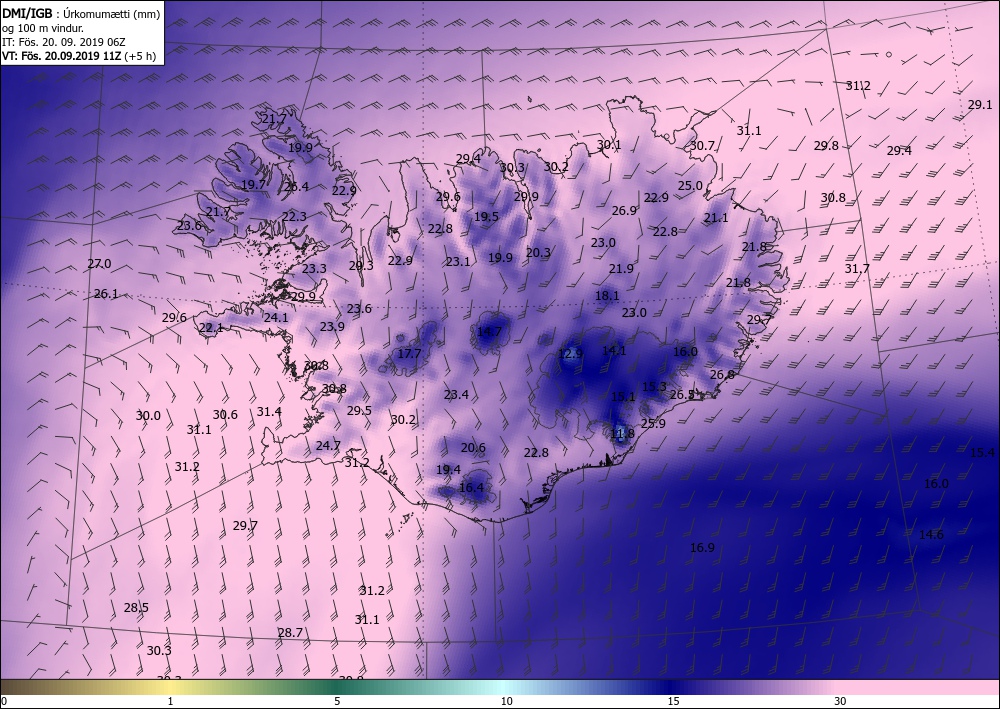Click the 27.0 value over the western sea
This screenshot has height=709, width=1000.
(x=99, y=264)
